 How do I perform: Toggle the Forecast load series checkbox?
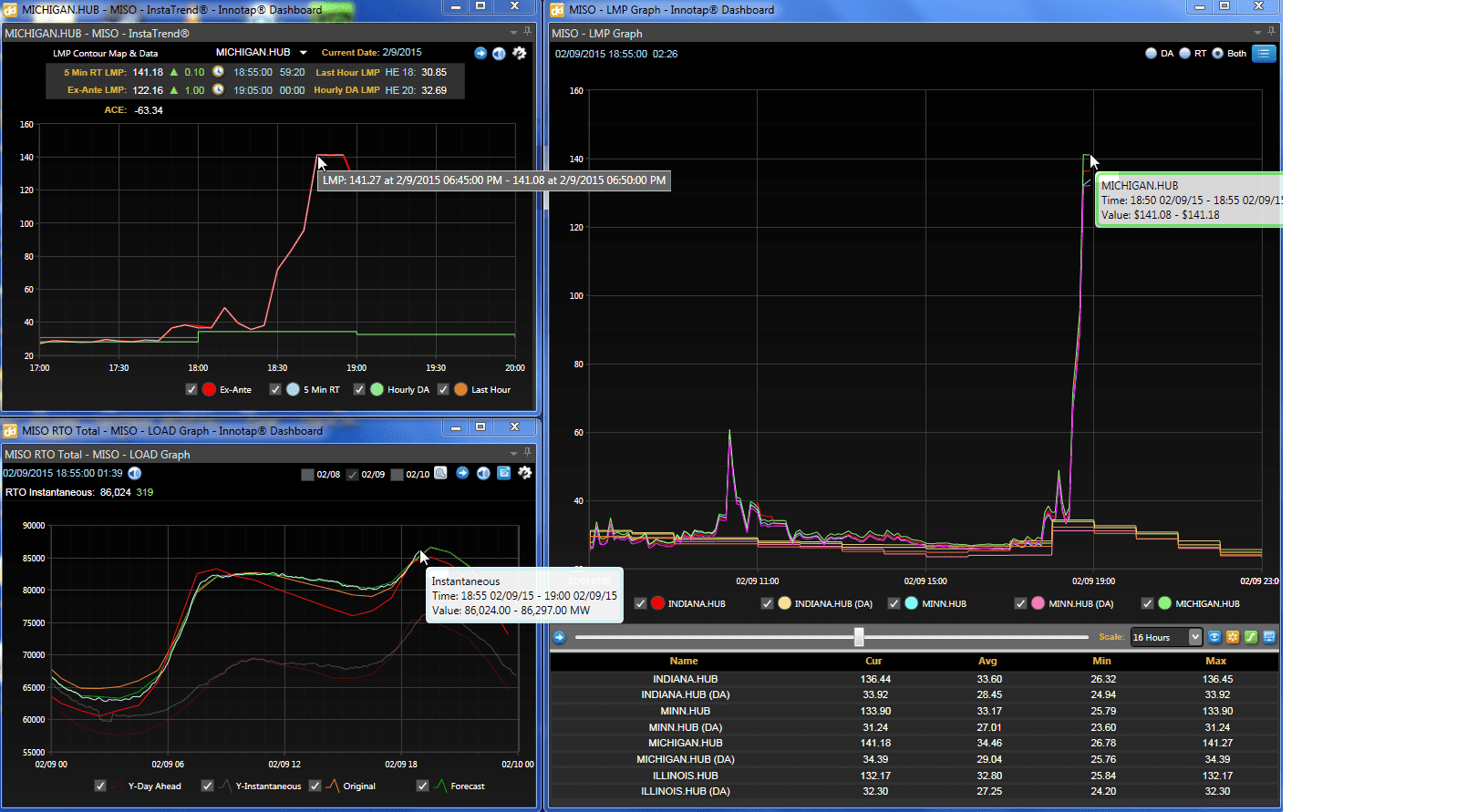point(423,786)
